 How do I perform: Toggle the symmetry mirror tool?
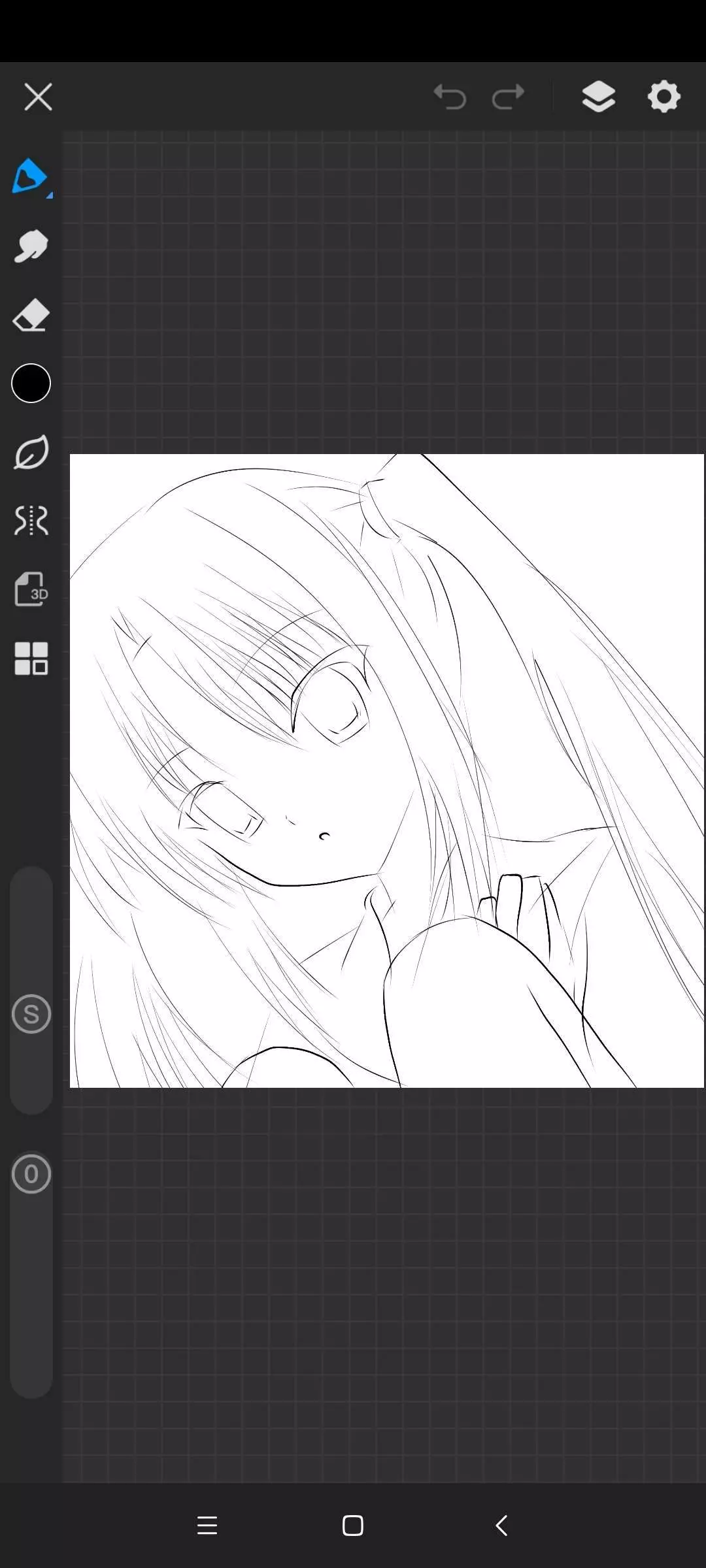pos(31,521)
